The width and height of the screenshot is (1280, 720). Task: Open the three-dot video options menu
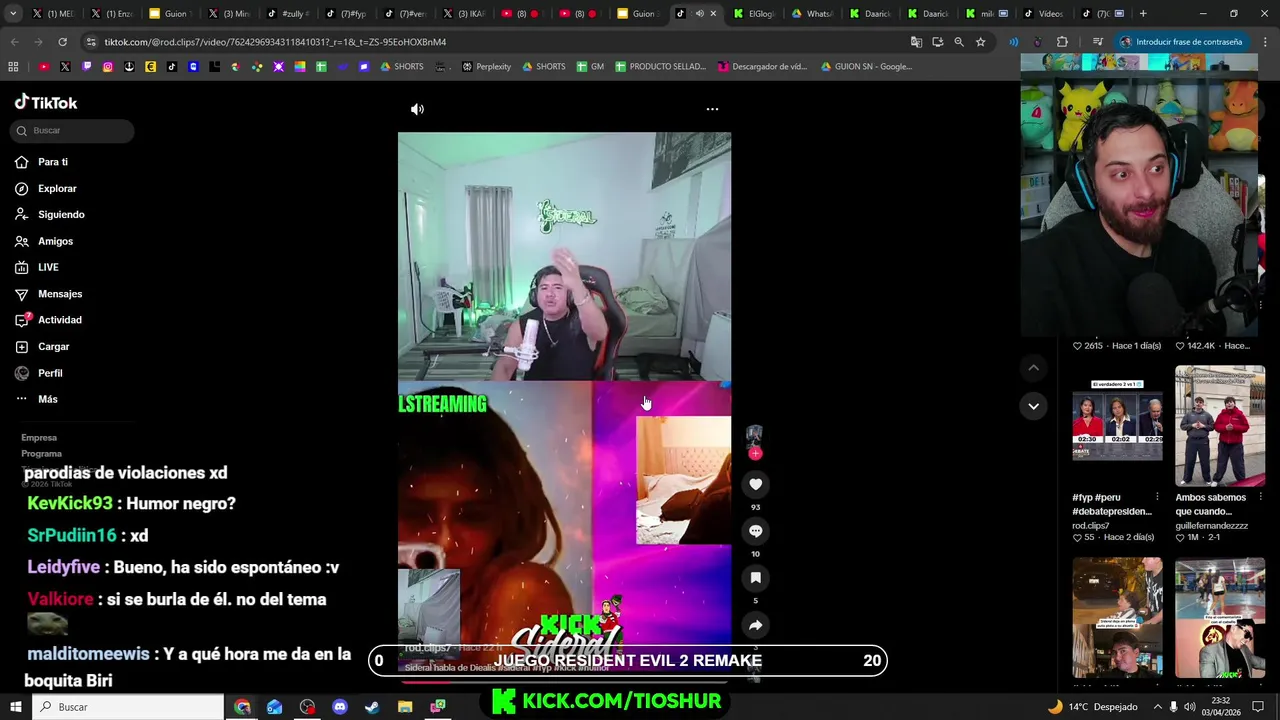(712, 109)
